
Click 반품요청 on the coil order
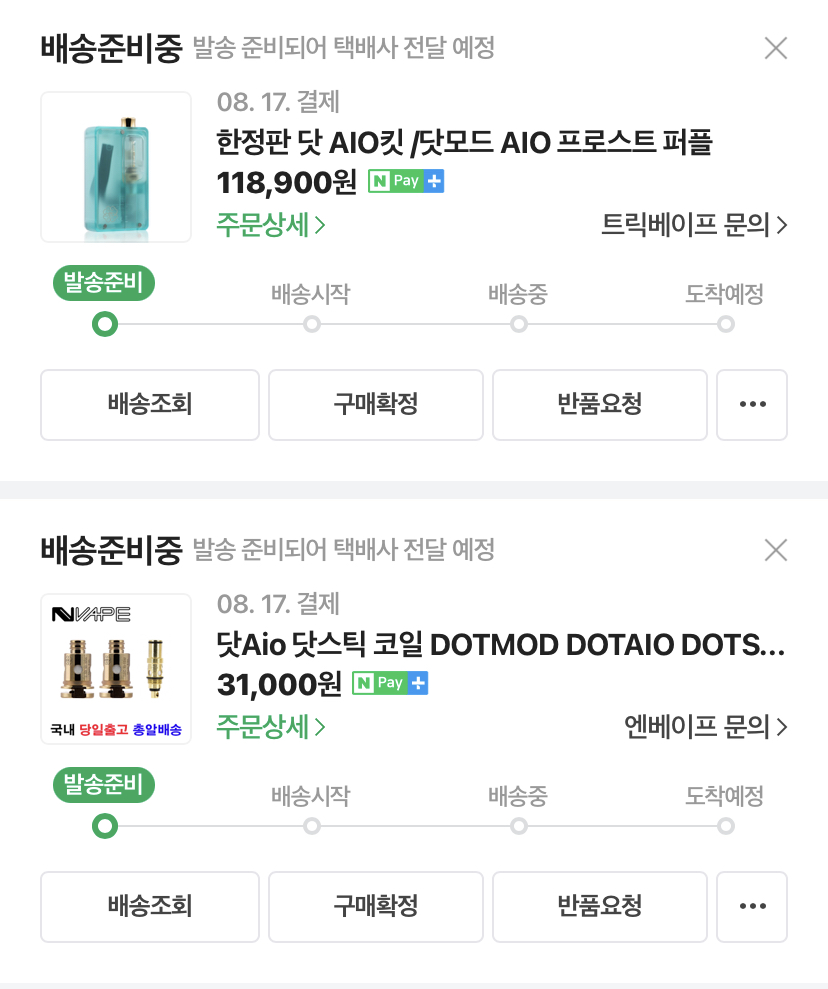tap(600, 907)
